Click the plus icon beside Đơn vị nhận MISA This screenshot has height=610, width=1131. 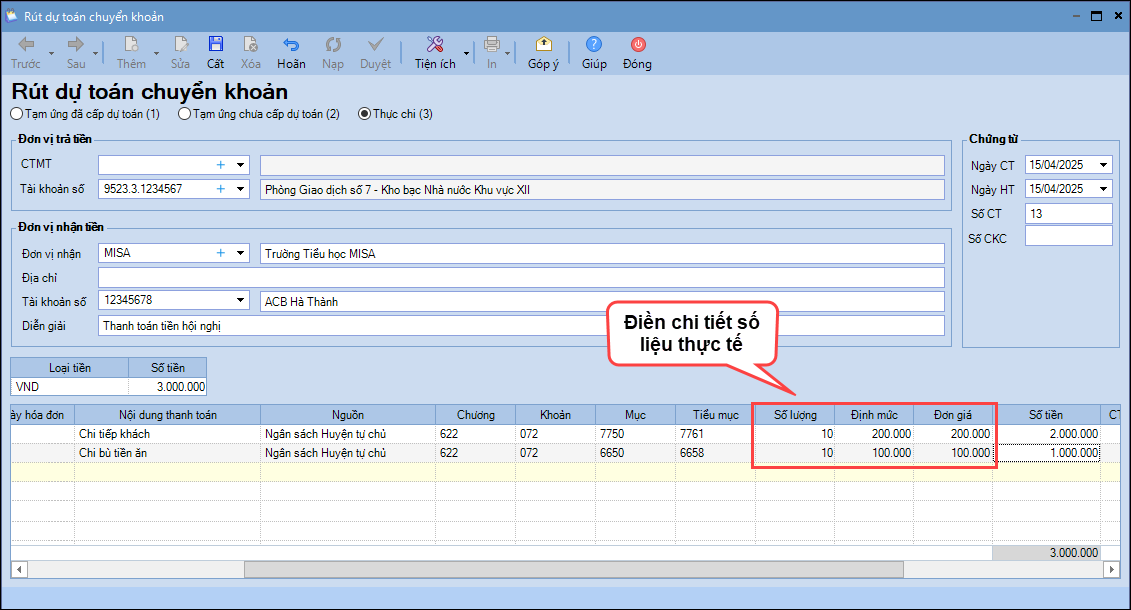point(221,253)
